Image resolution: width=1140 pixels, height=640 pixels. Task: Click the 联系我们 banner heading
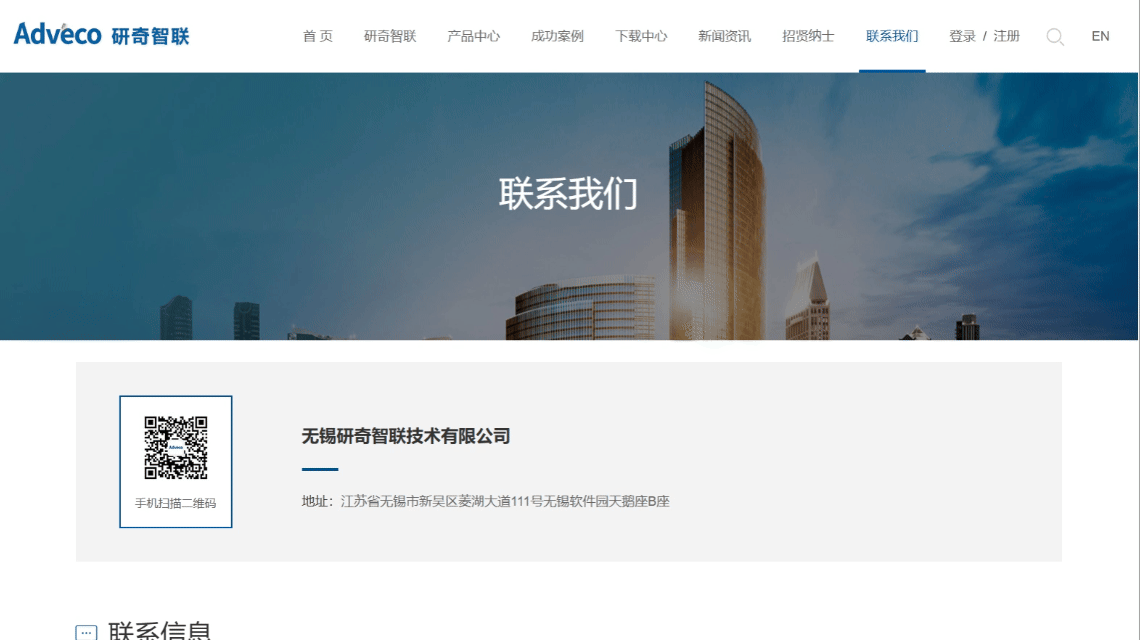click(x=569, y=196)
